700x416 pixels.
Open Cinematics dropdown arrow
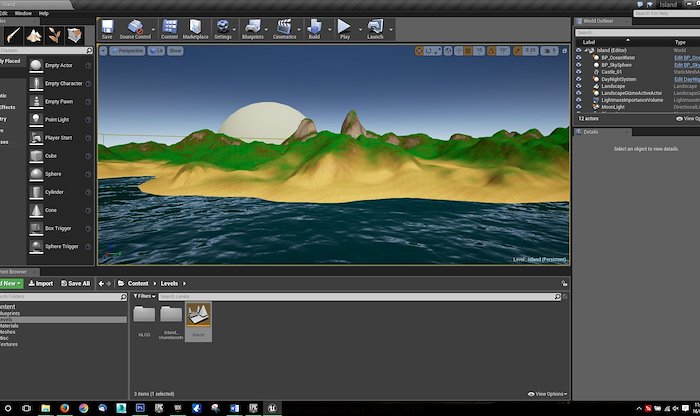[299, 30]
